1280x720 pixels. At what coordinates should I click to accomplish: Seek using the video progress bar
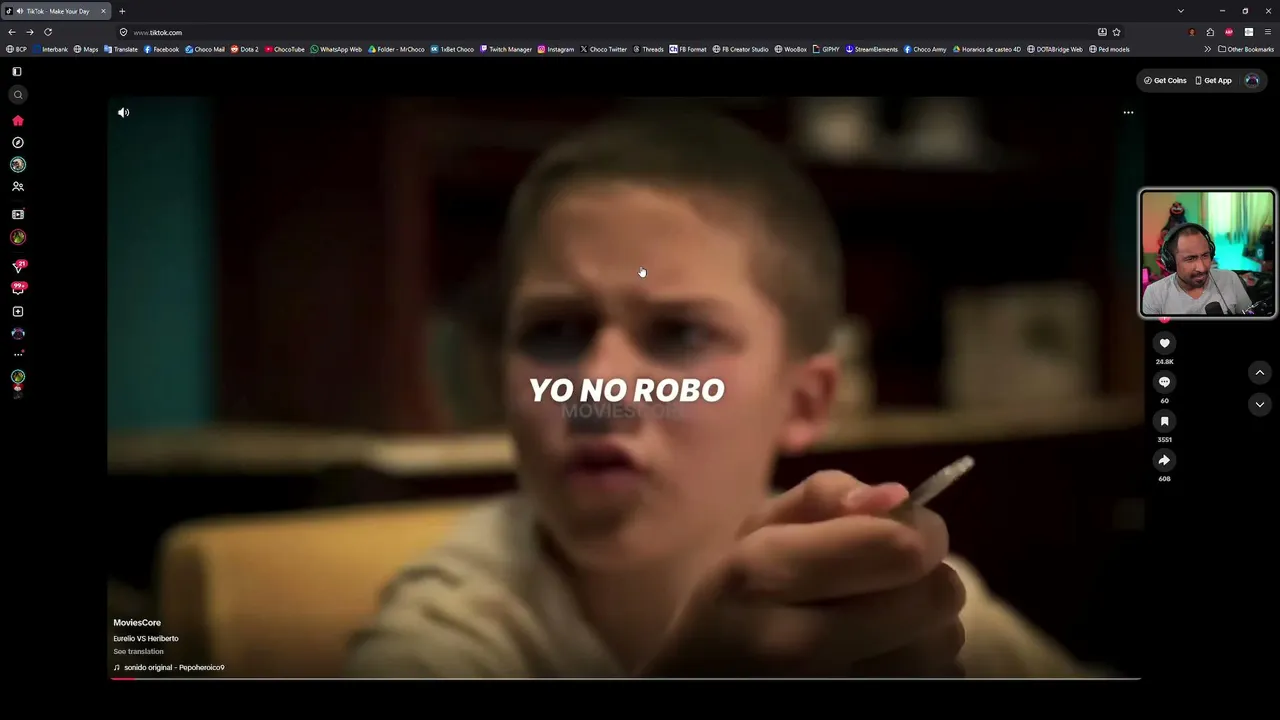pyautogui.click(x=625, y=679)
